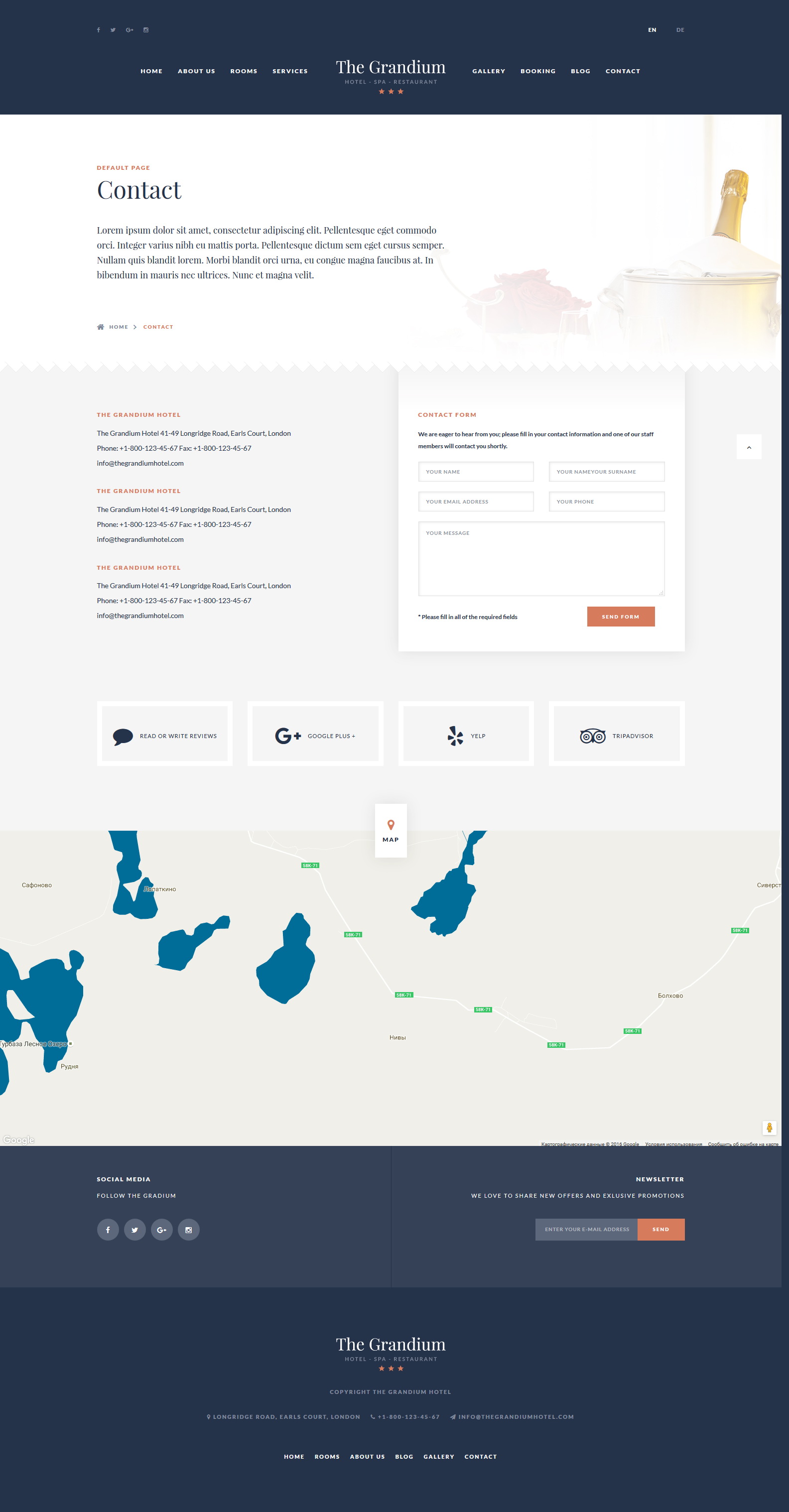Open About Us in main navigation

197,71
